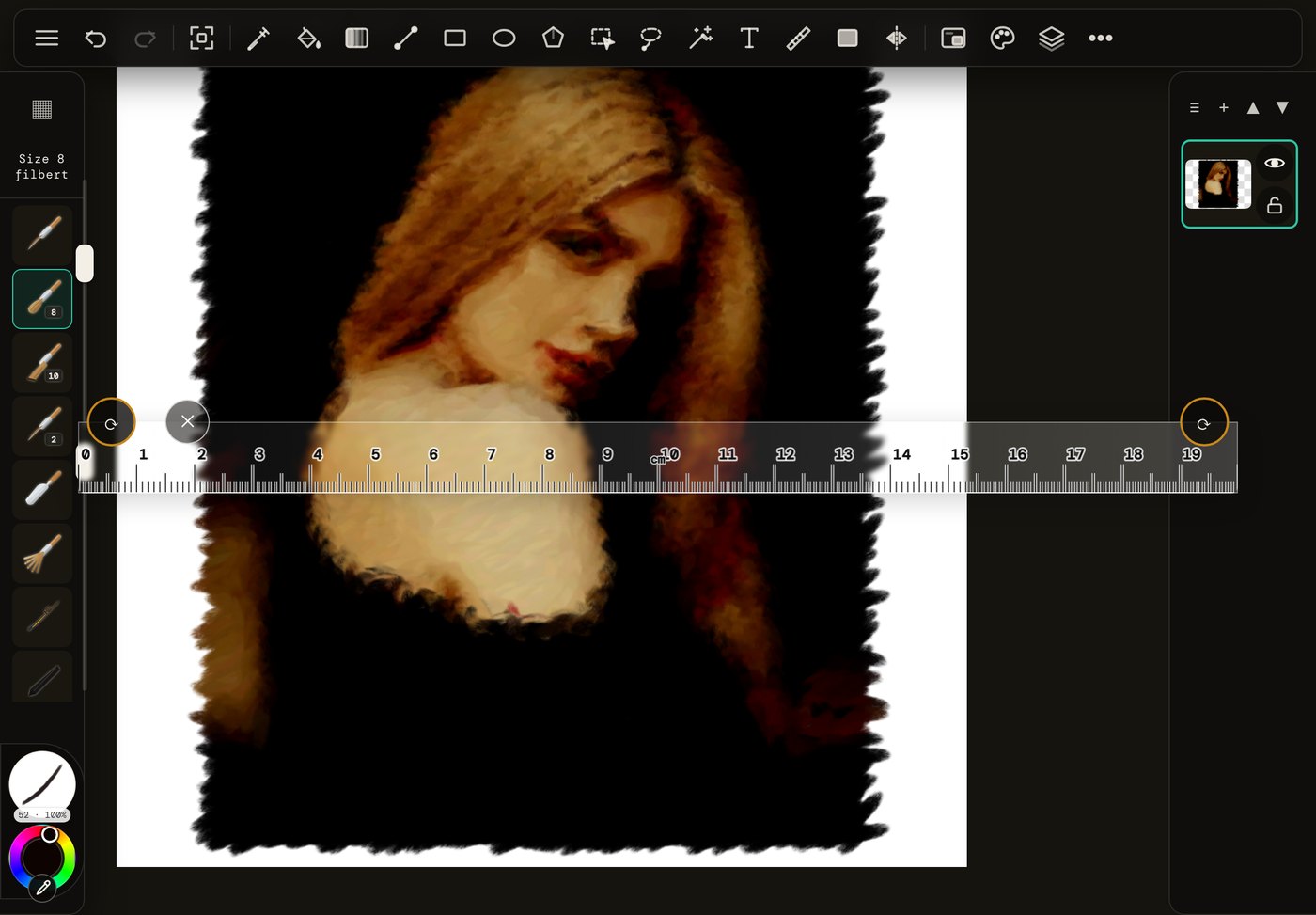Click the right ruler rotate handle
The width and height of the screenshot is (1316, 915).
[x=1204, y=422]
